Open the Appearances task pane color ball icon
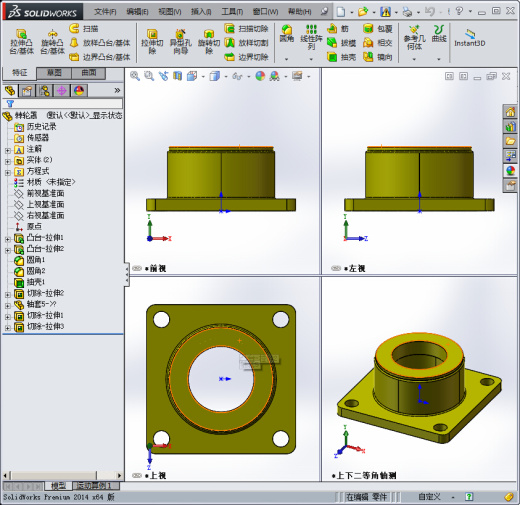This screenshot has height=505, width=520. pyautogui.click(x=510, y=171)
